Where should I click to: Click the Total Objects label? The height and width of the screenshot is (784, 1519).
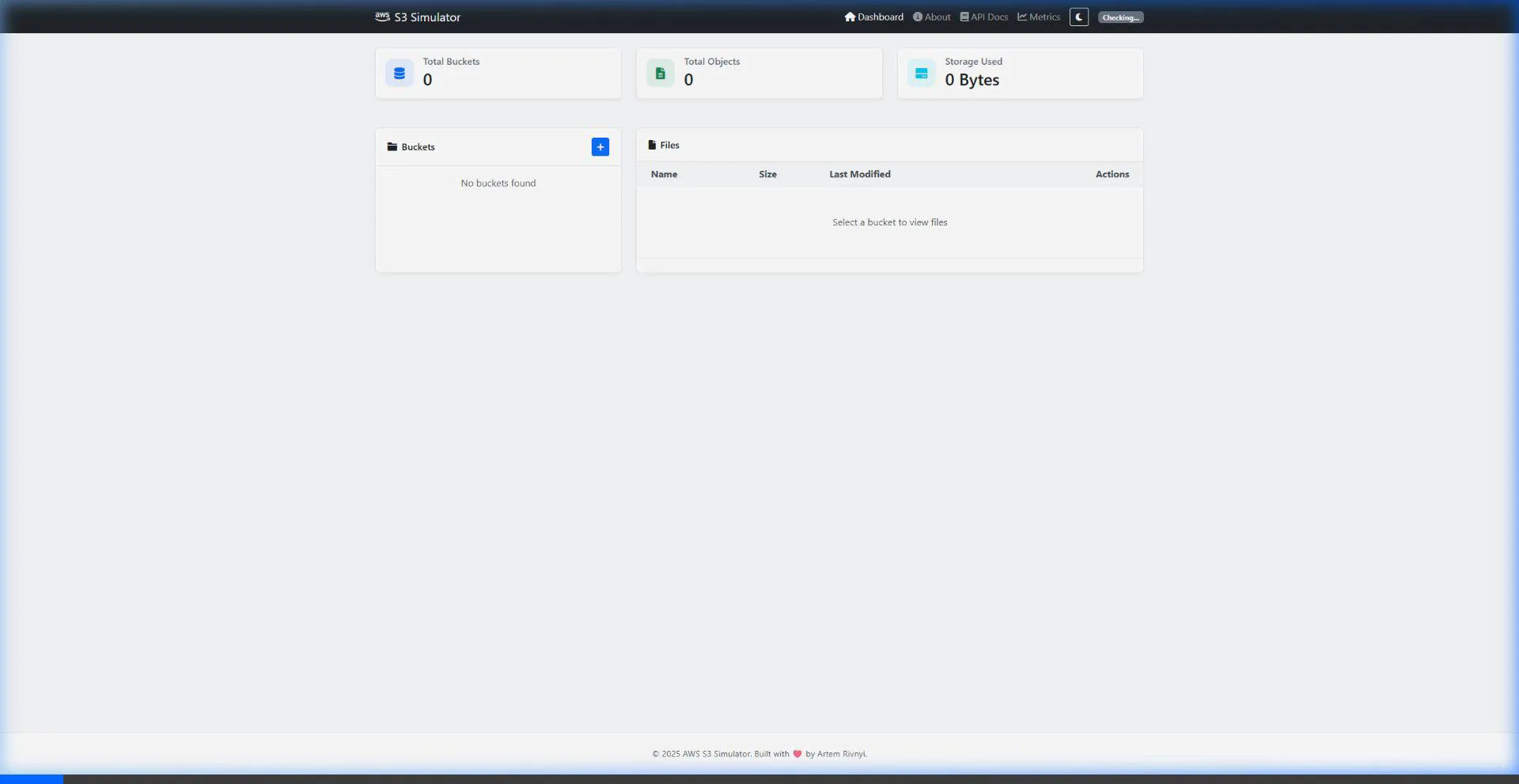(x=712, y=61)
